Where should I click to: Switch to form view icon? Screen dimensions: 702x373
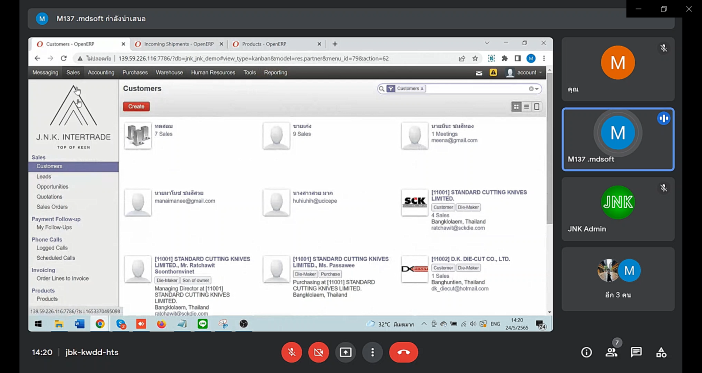pyautogui.click(x=536, y=107)
